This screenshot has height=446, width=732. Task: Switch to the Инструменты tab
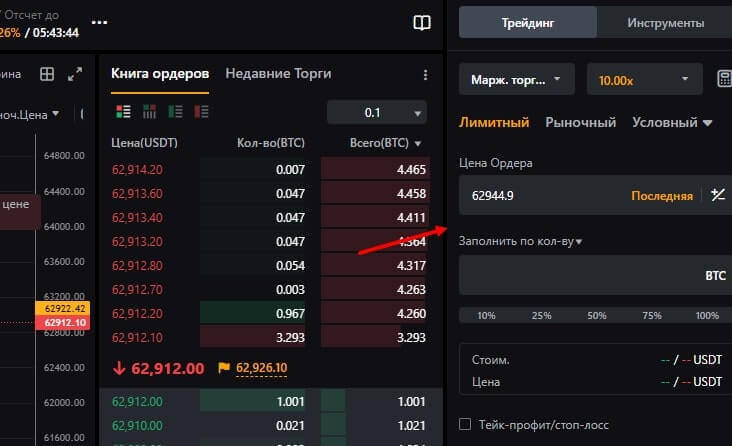[x=664, y=22]
